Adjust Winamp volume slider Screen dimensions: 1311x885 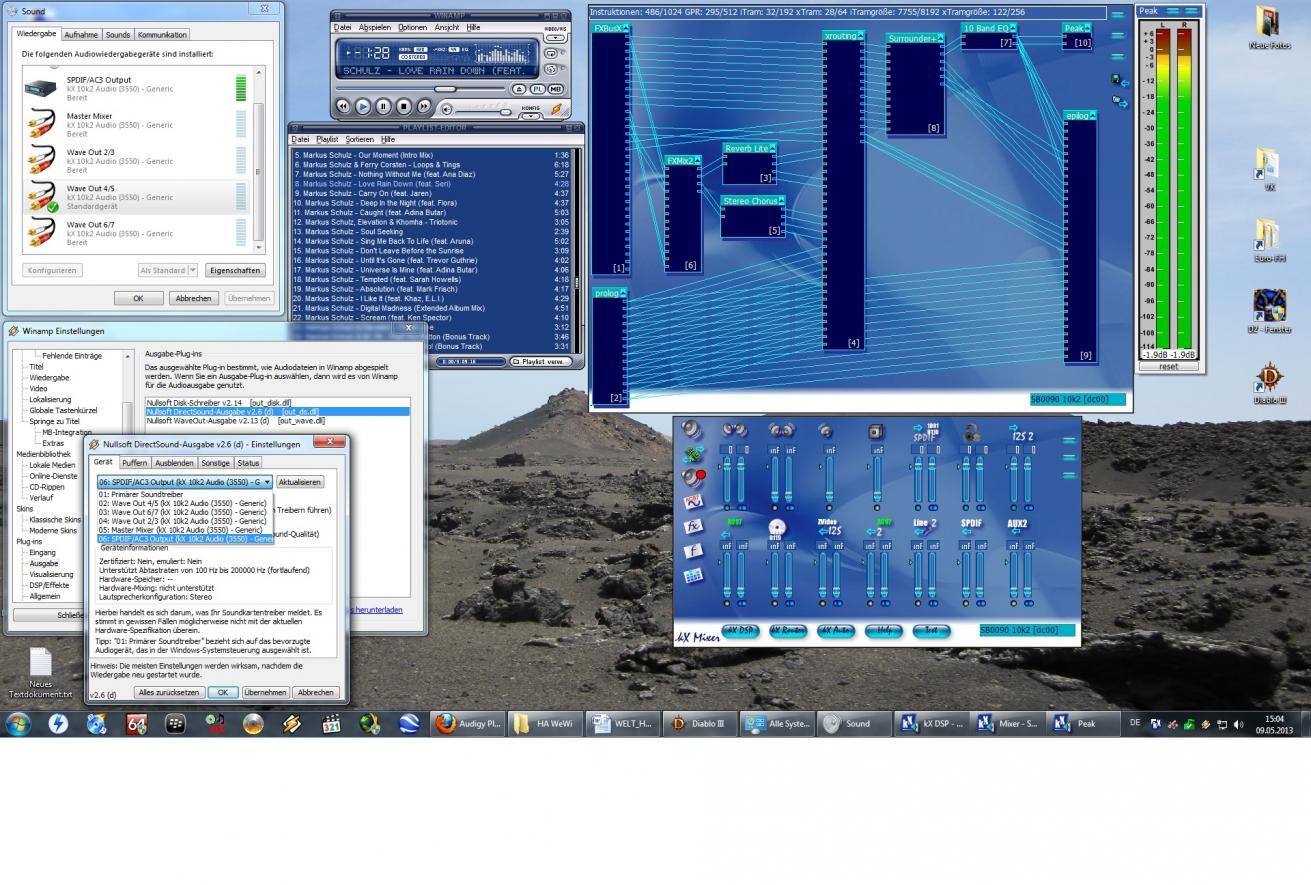483,112
